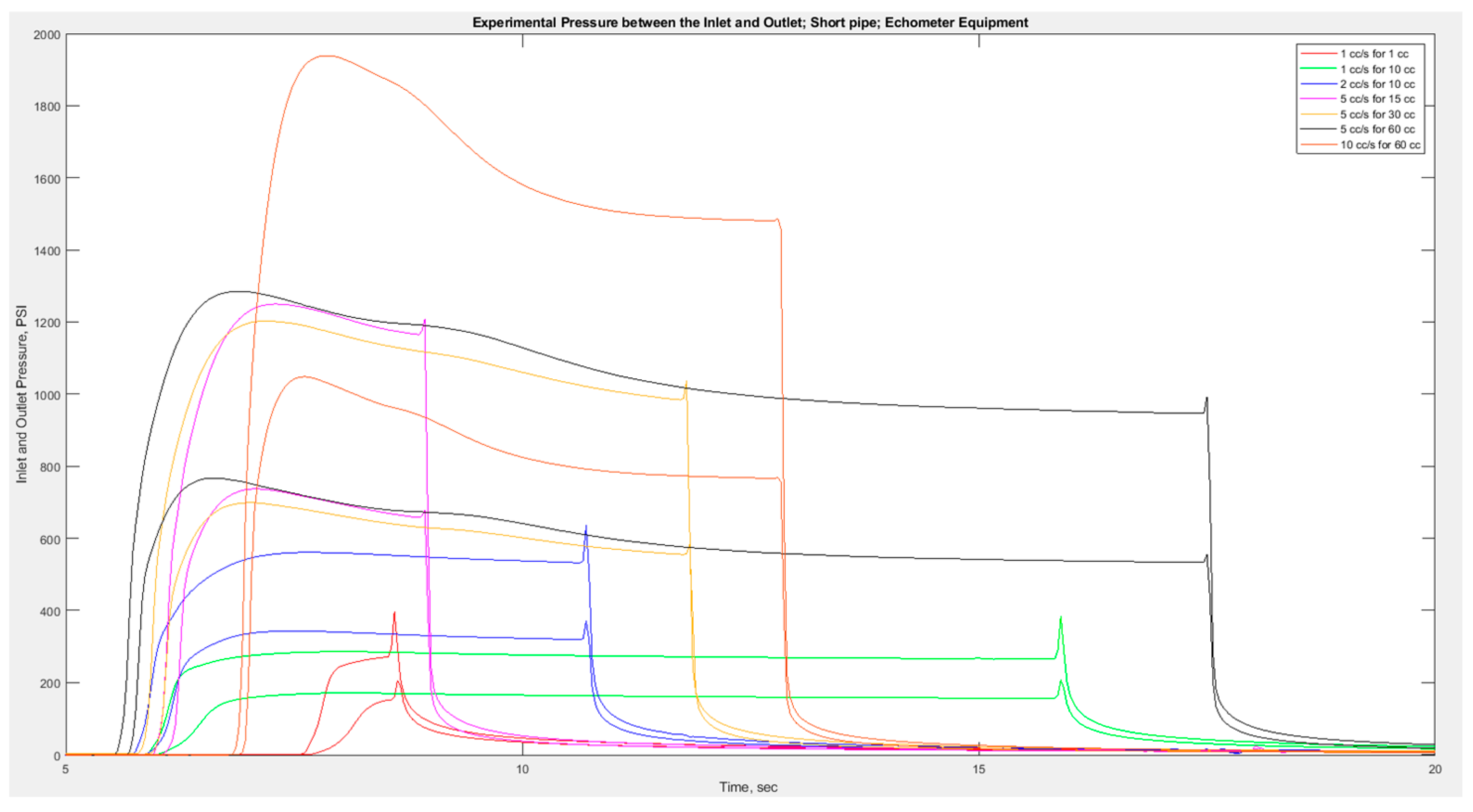Click x-axis tick value 10
Viewport: 1473px width, 812px height.
[523, 769]
